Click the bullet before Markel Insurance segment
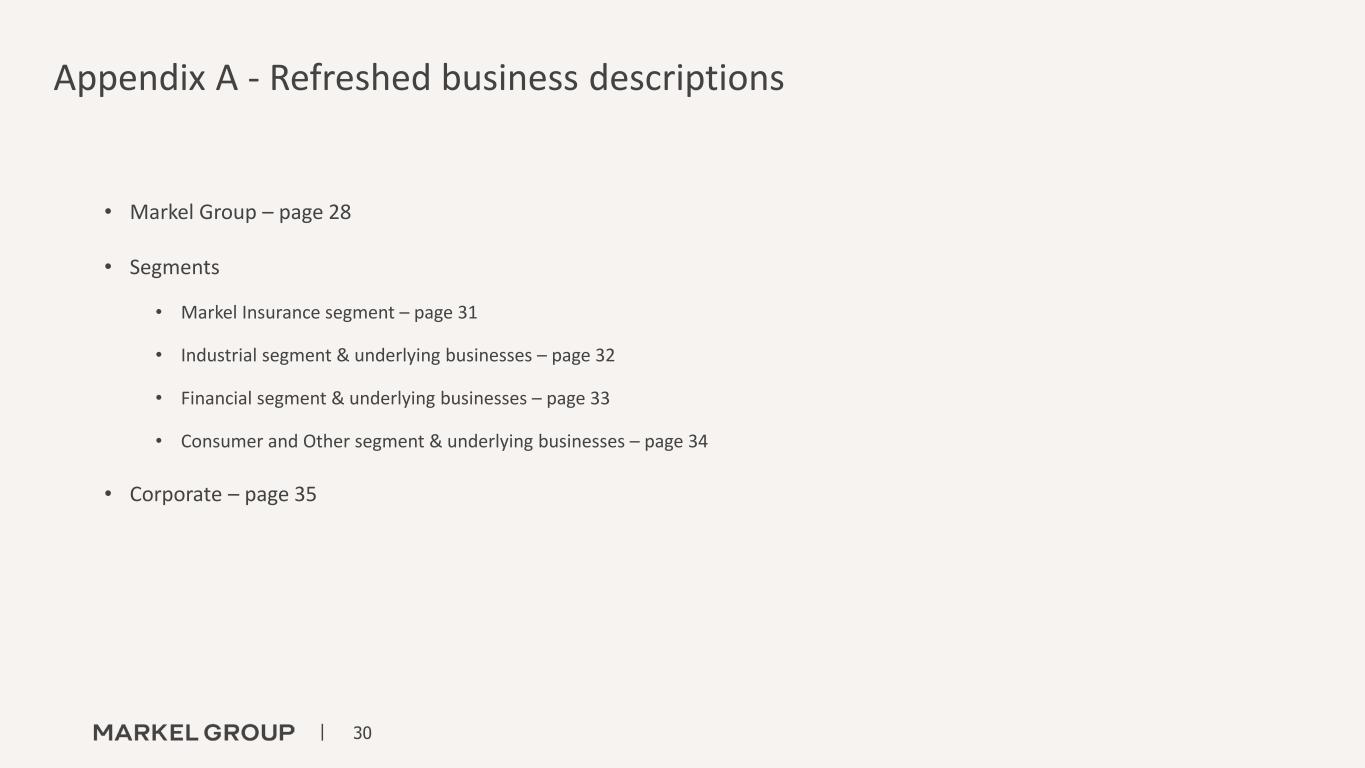 159,312
